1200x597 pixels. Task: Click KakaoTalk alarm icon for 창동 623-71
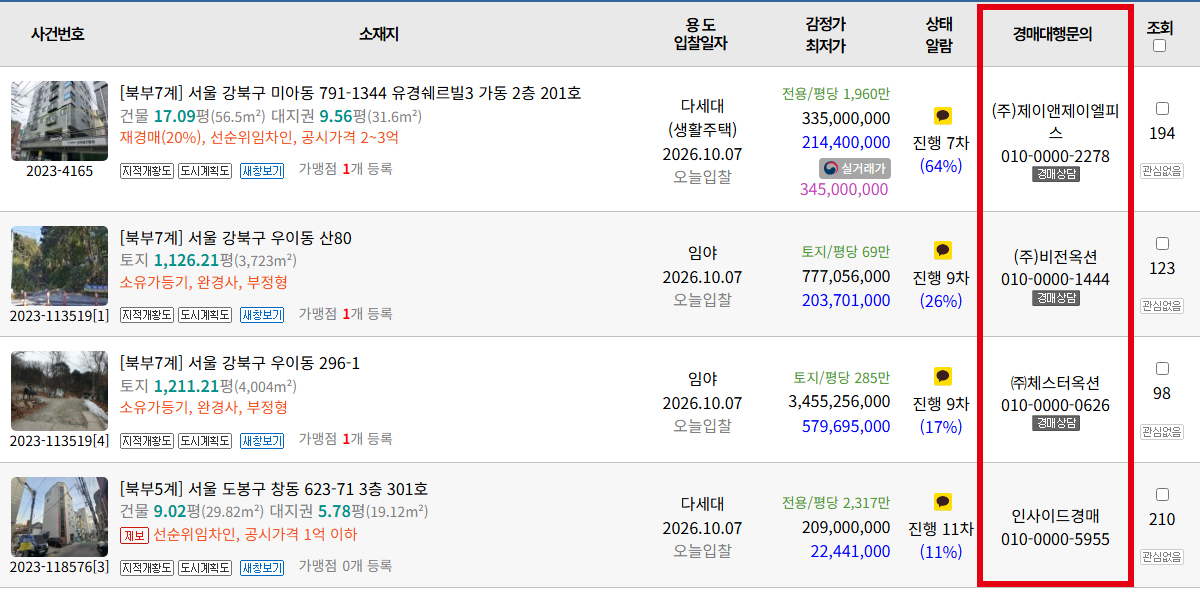pos(942,502)
